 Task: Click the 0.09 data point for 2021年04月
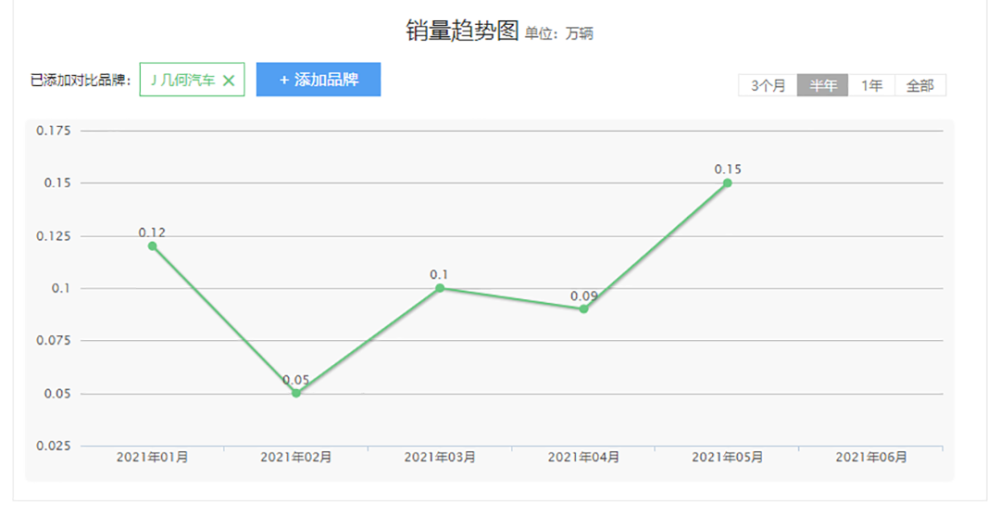click(x=584, y=309)
